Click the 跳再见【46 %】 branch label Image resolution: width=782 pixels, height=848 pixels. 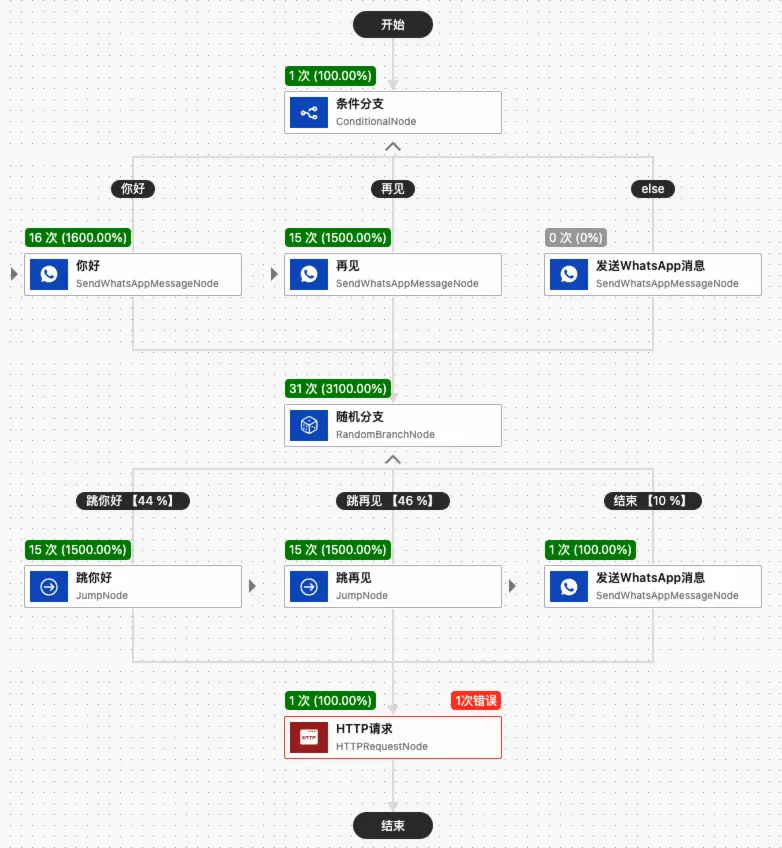[393, 501]
